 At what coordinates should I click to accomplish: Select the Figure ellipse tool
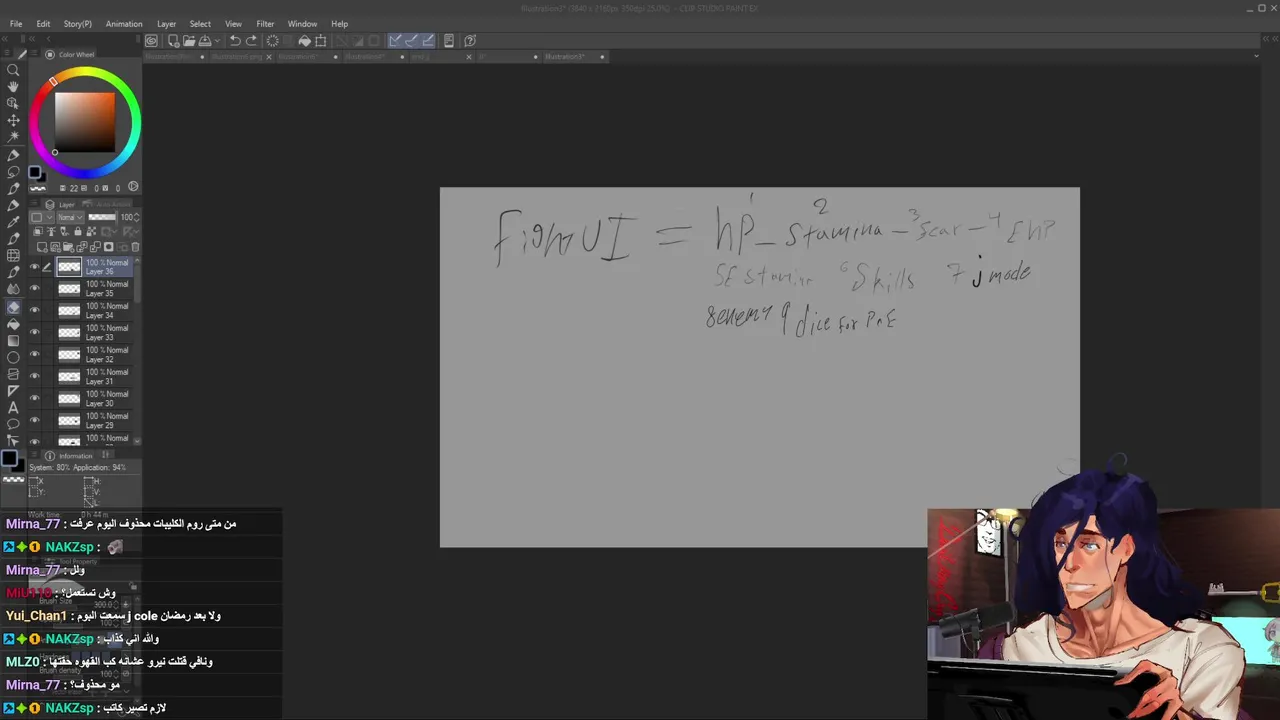[13, 357]
